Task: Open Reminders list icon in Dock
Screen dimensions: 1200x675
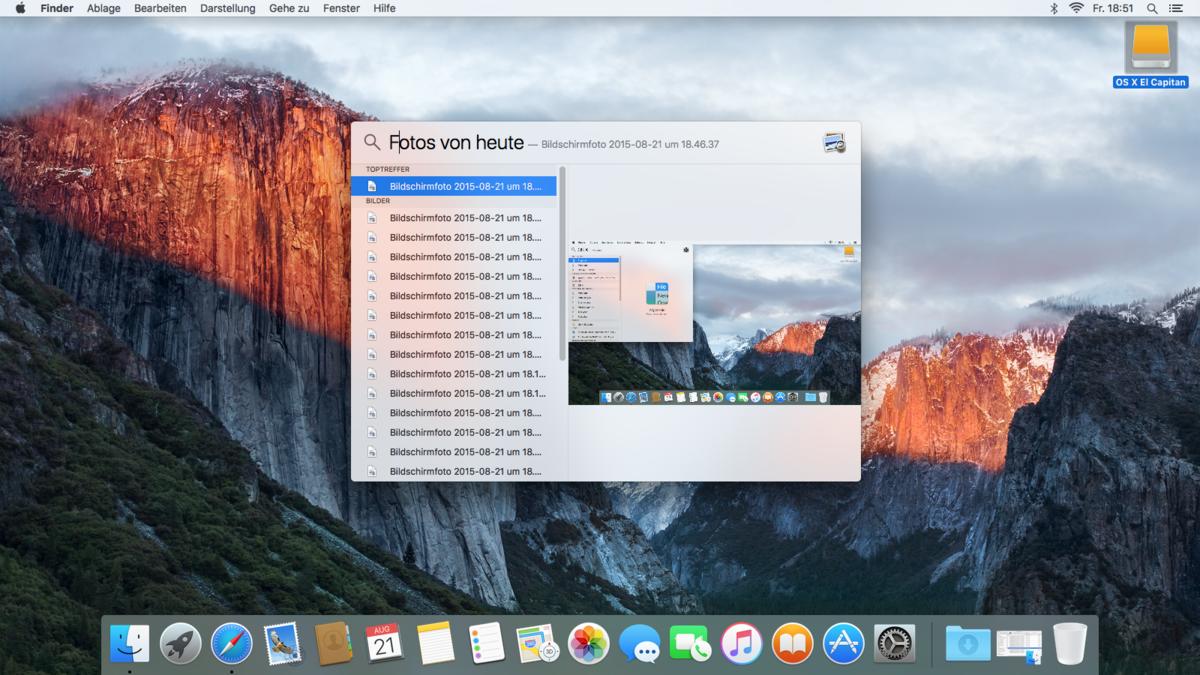Action: pyautogui.click(x=487, y=644)
